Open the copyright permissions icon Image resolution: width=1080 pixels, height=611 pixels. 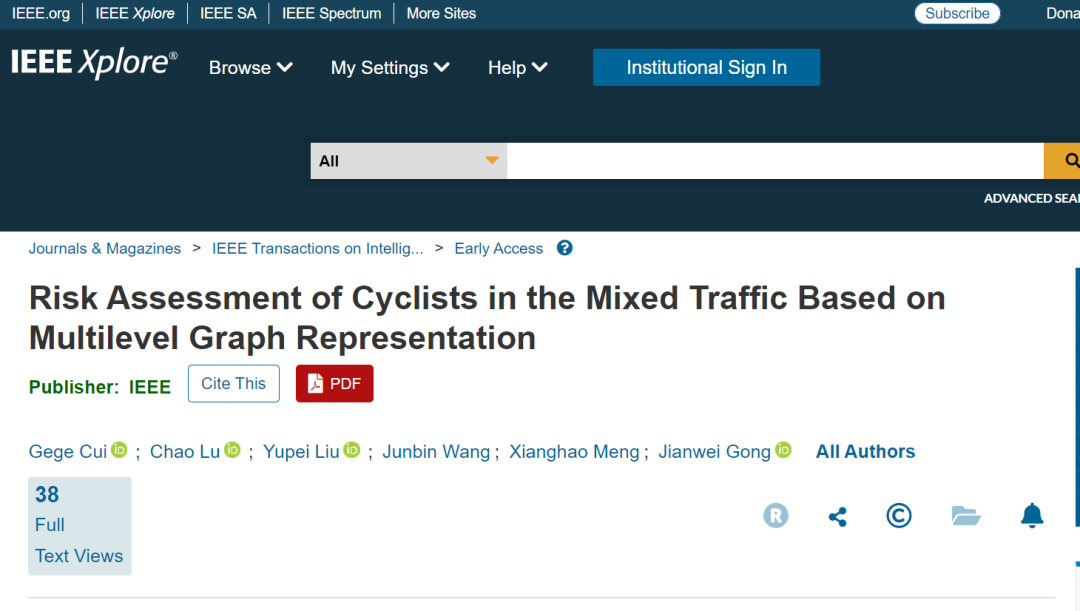[x=899, y=516]
